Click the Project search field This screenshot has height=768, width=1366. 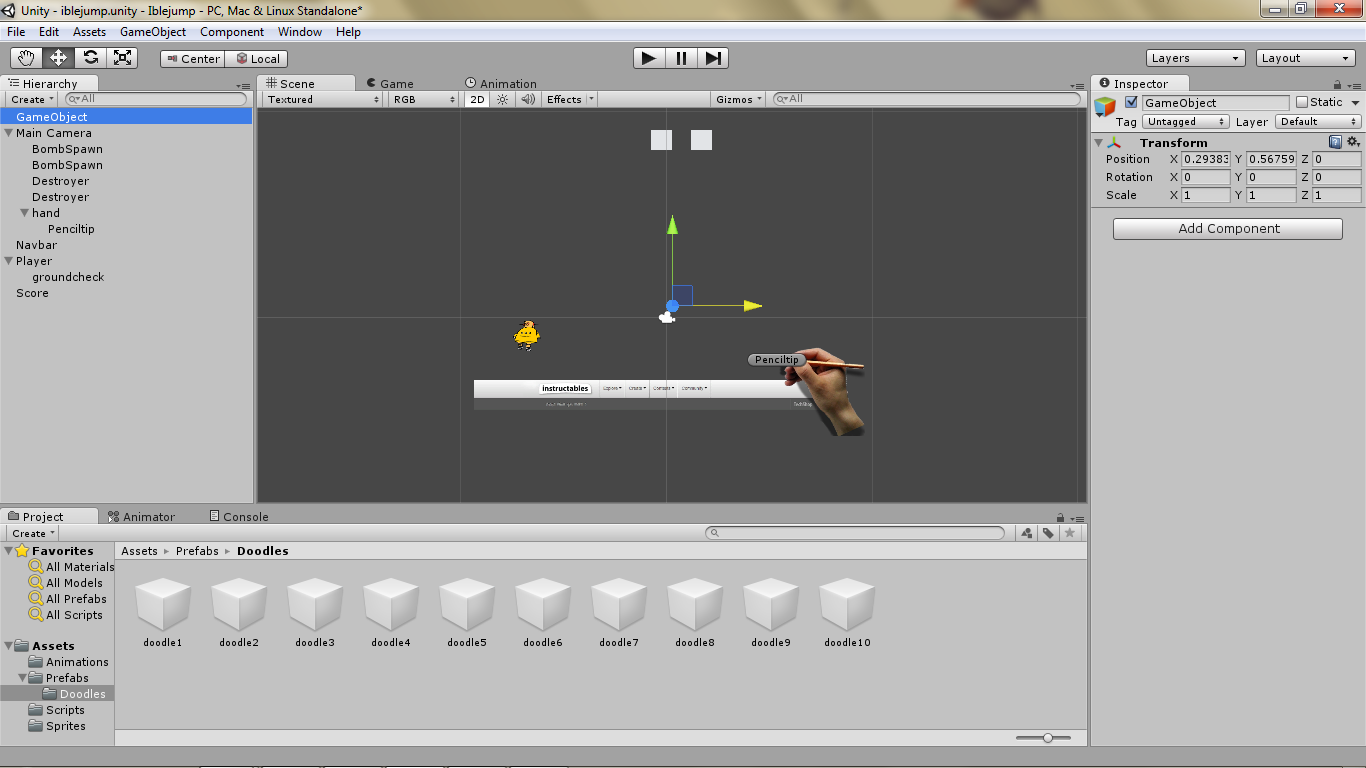855,533
